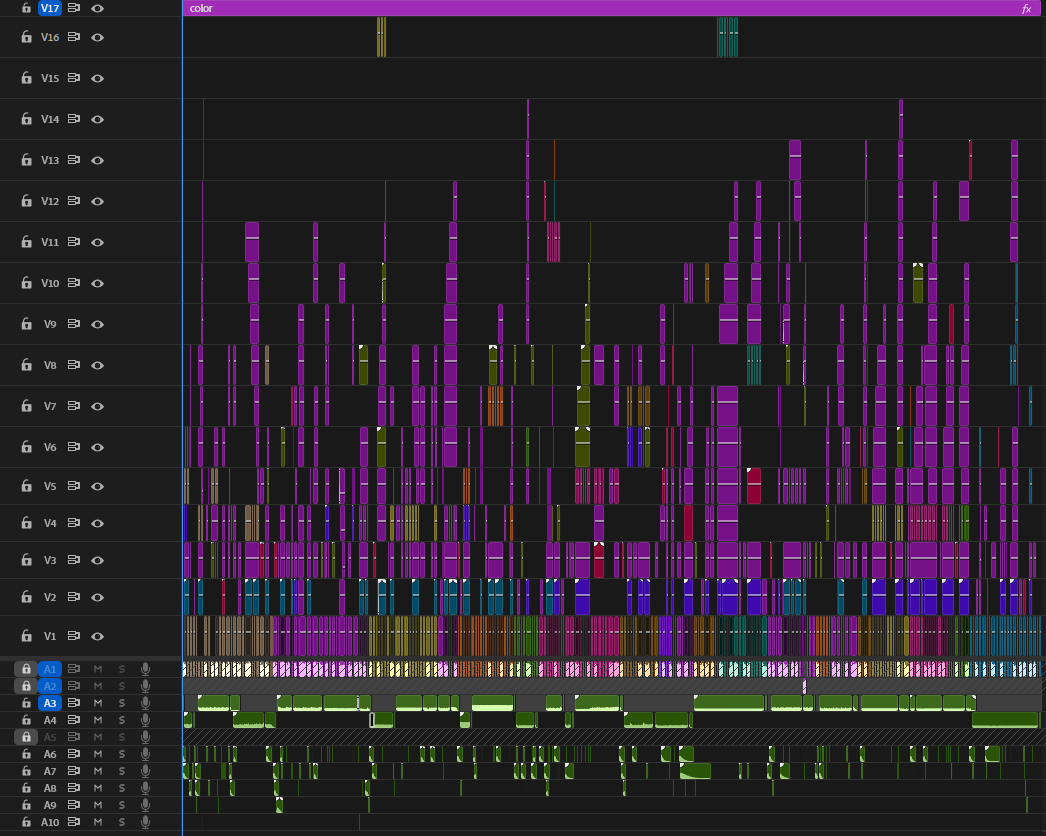The image size is (1046, 836).
Task: Unlock the A1 audio track
Action: pyautogui.click(x=26, y=669)
